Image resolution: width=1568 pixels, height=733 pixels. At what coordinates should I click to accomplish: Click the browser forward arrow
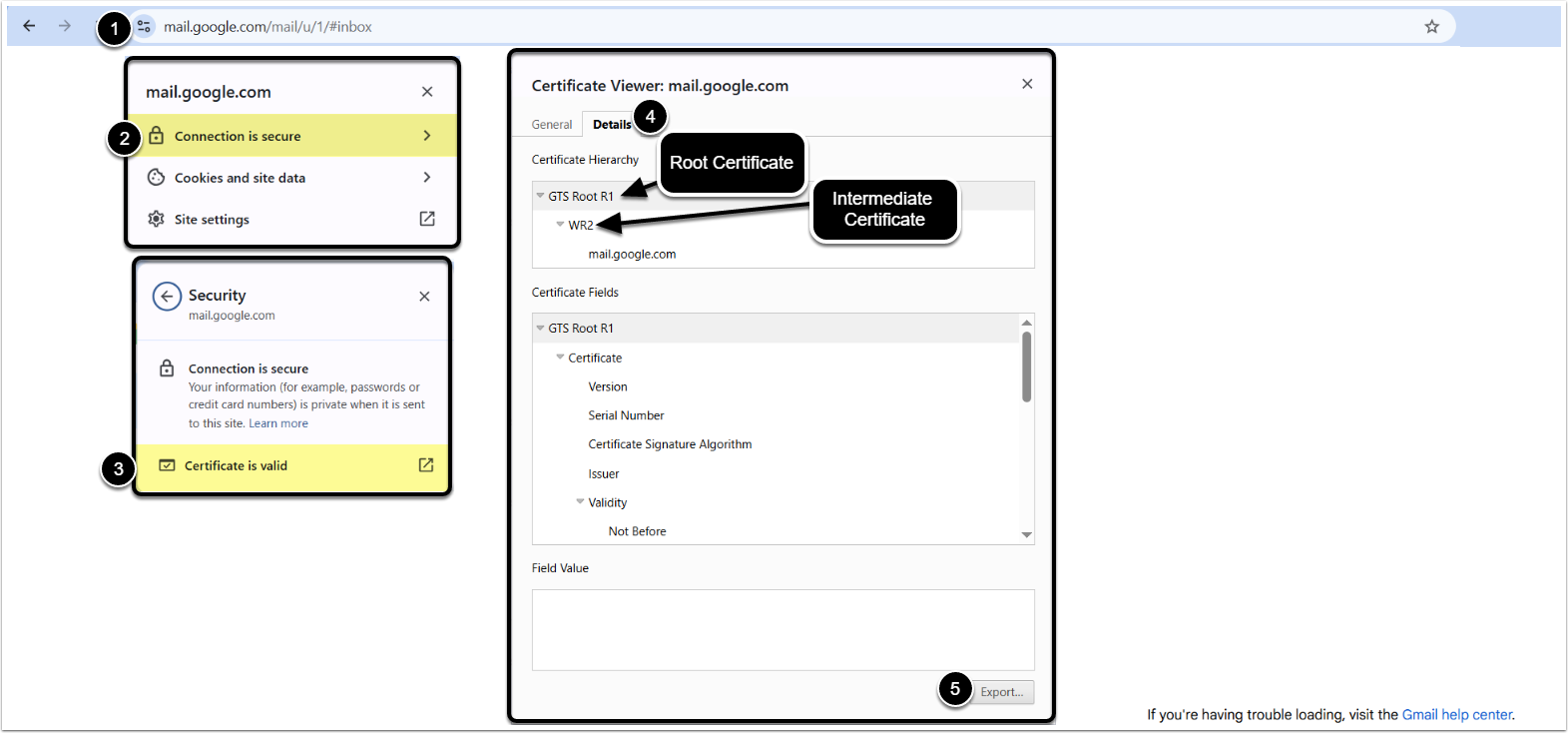[65, 26]
